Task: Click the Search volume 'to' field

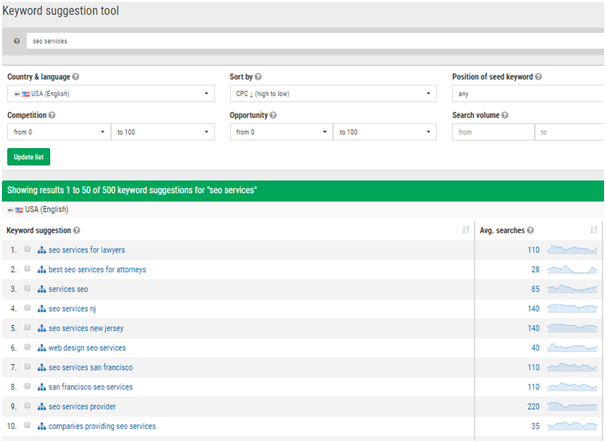Action: click(570, 132)
